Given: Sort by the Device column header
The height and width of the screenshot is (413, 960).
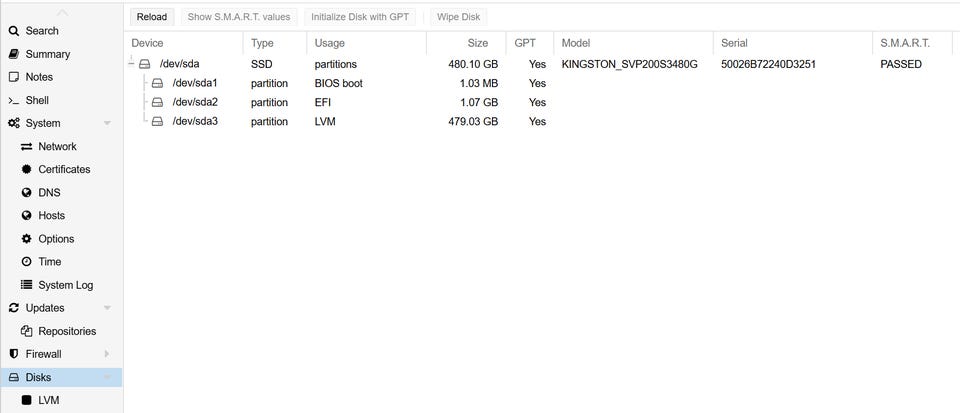Looking at the screenshot, I should 183,43.
